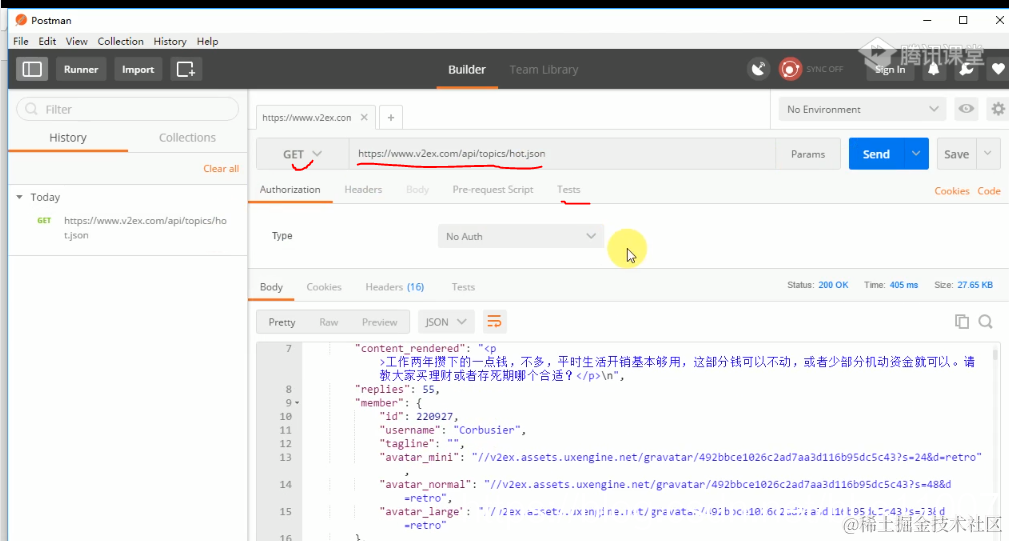
Task: Click the Save button
Action: point(956,154)
